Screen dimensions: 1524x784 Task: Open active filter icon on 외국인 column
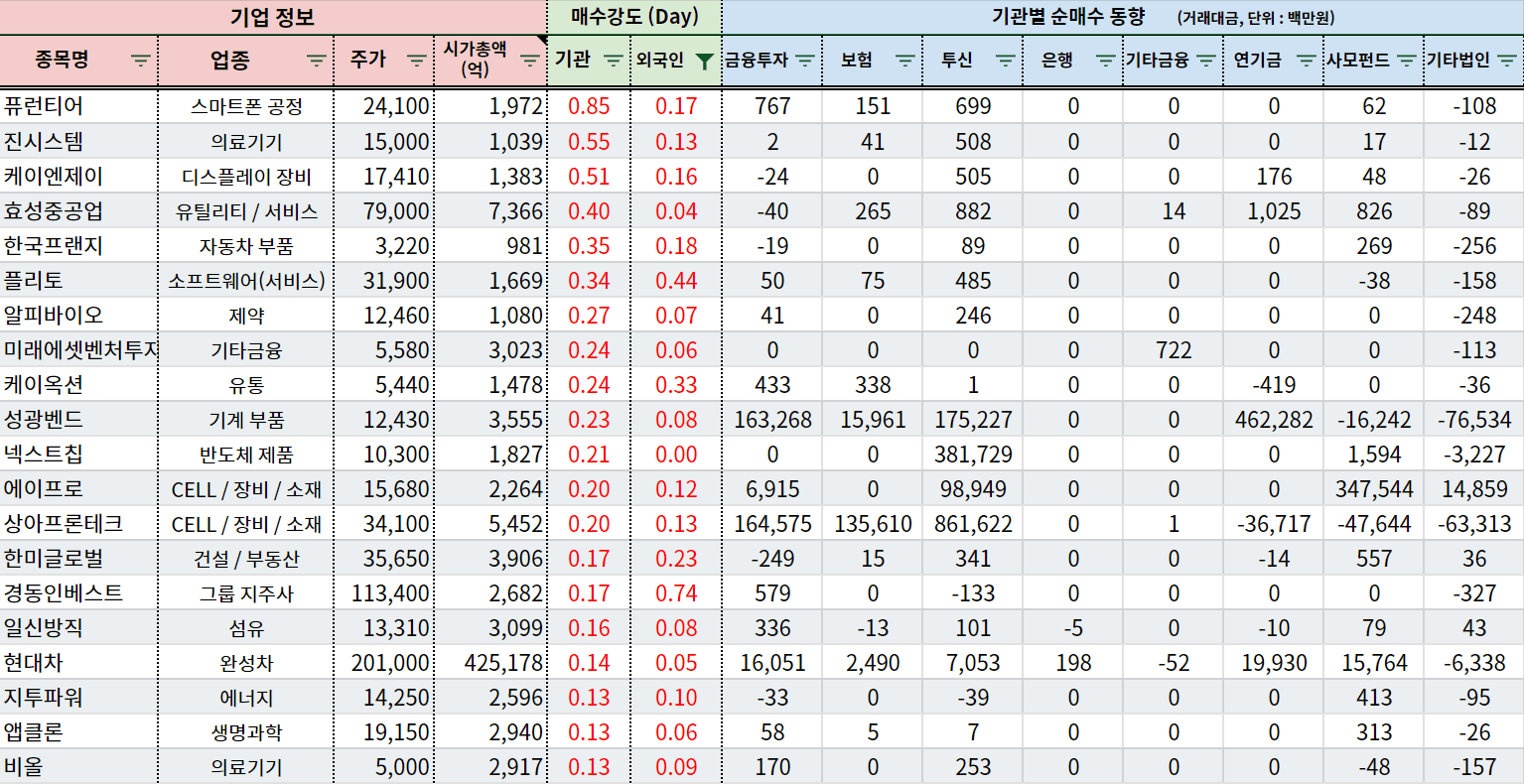point(704,61)
